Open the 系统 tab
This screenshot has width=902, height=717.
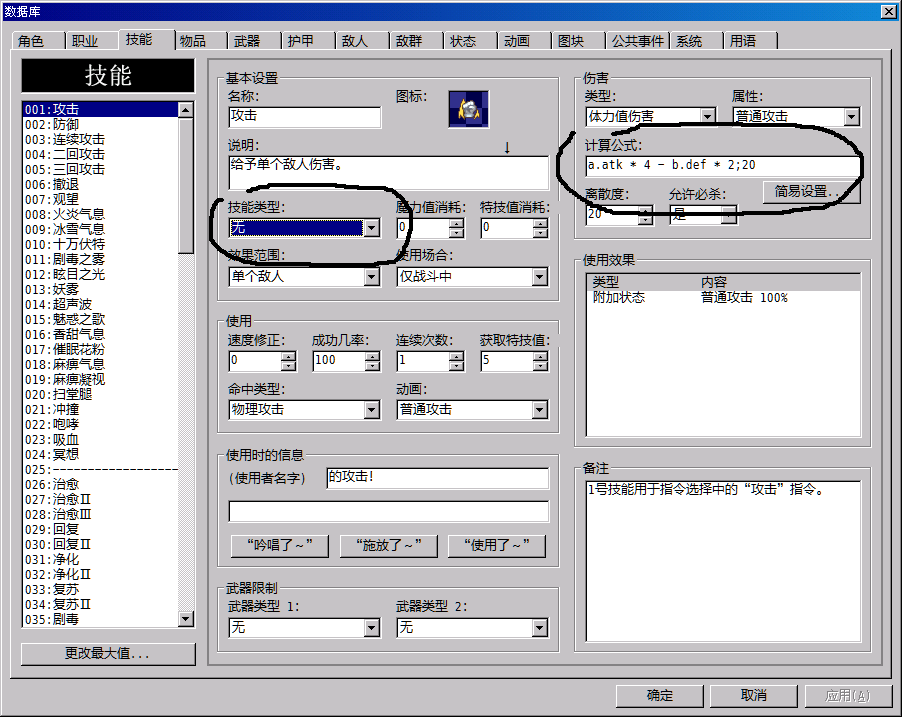tap(695, 41)
